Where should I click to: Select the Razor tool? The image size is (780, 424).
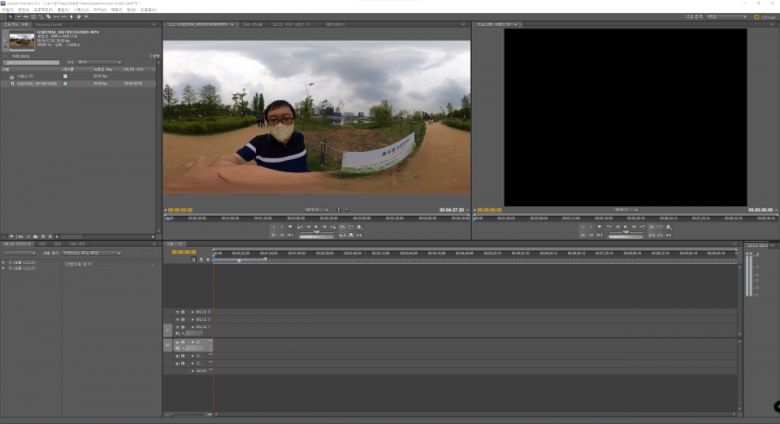tap(48, 17)
